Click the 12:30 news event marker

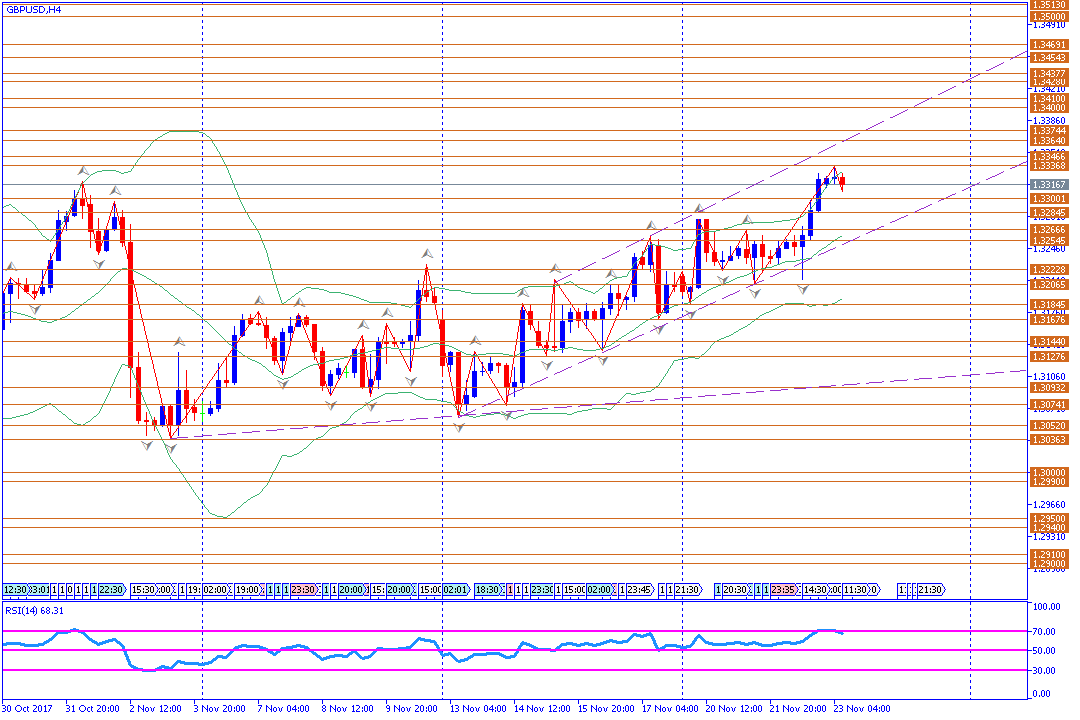point(15,590)
